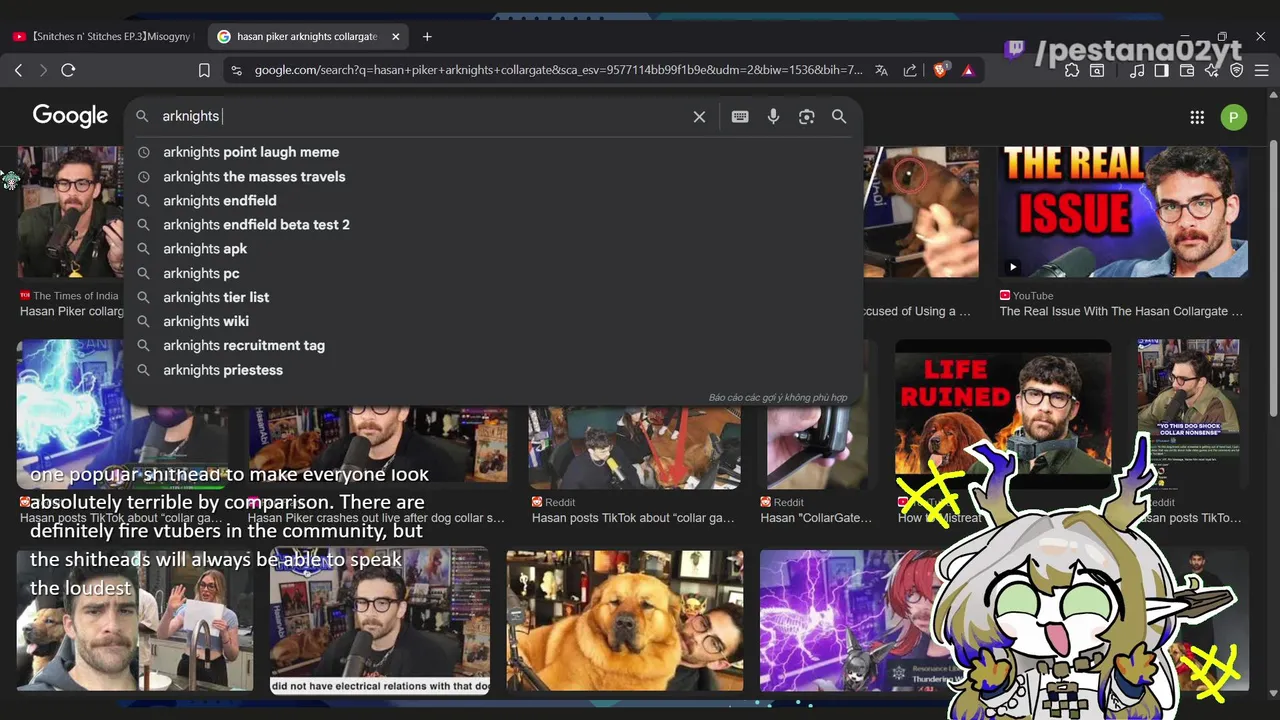
Task: Click the search icon beside arknights wiki
Action: click(143, 321)
